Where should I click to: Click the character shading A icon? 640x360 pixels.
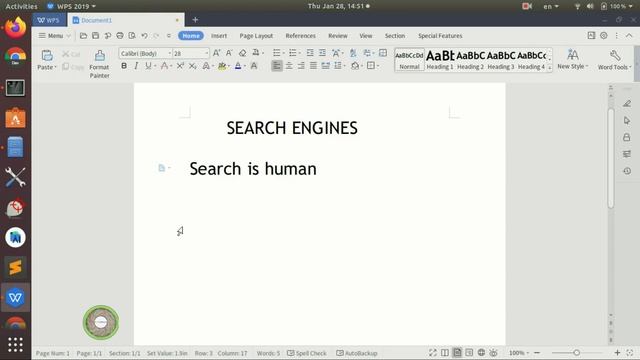[254, 66]
